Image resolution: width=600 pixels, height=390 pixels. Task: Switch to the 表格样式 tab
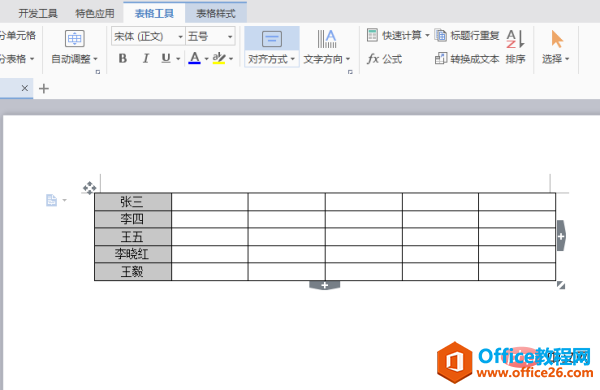click(216, 14)
